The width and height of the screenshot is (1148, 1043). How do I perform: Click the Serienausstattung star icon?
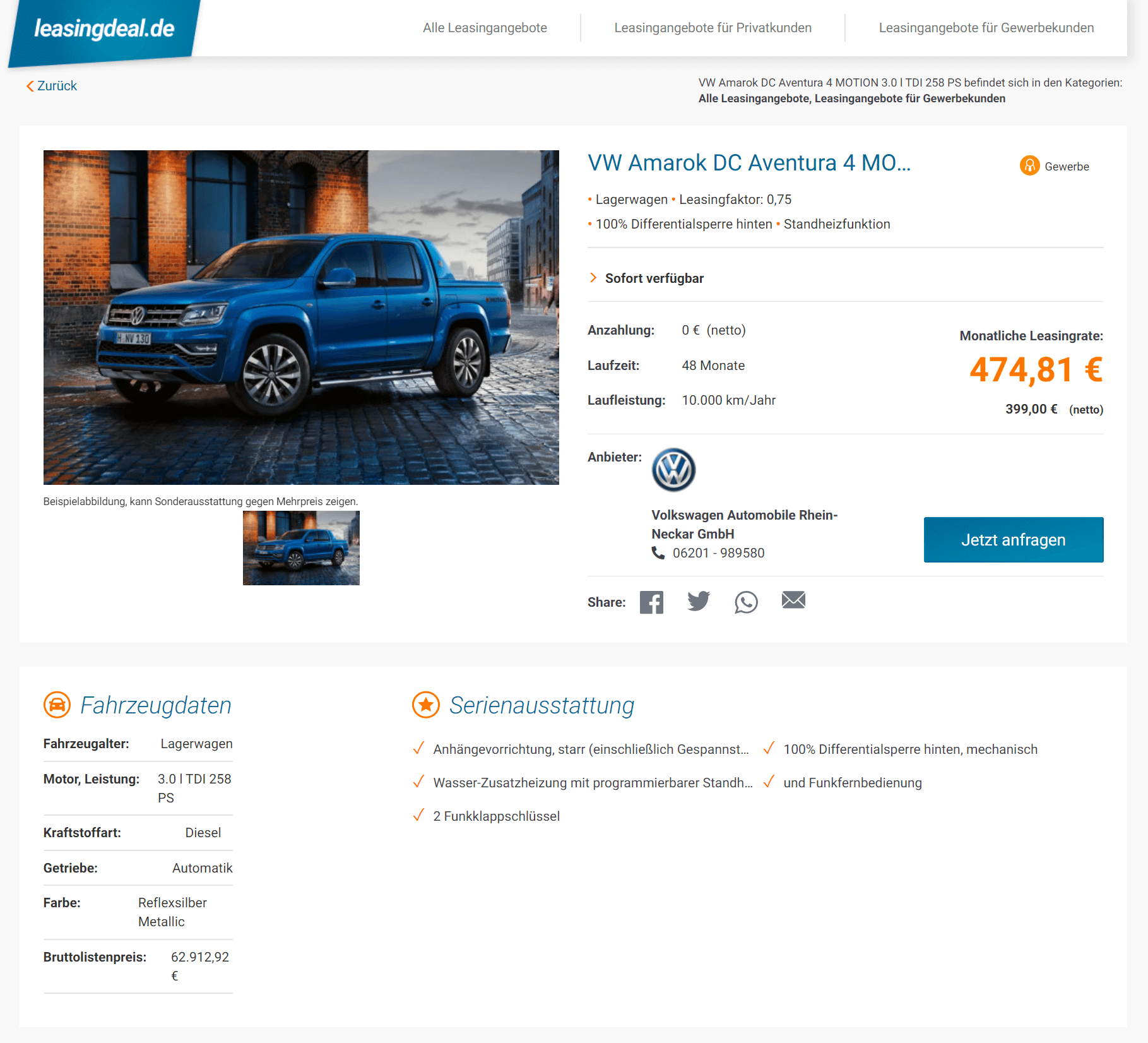click(x=426, y=705)
